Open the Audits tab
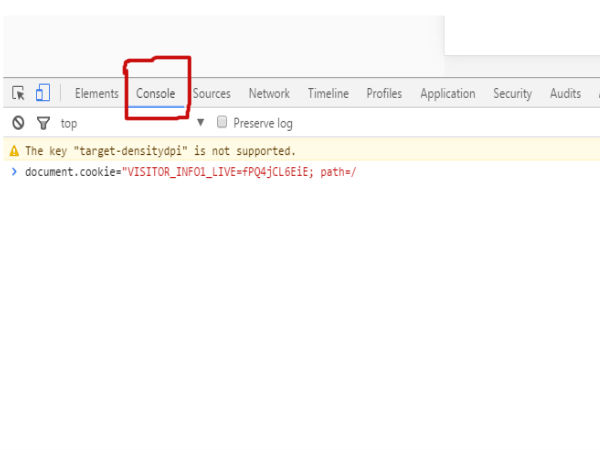 [565, 94]
